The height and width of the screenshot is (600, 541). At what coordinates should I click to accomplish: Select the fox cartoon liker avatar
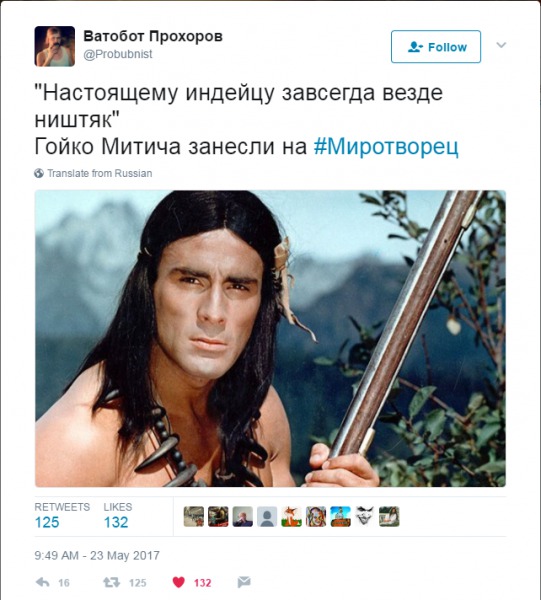[x=292, y=516]
